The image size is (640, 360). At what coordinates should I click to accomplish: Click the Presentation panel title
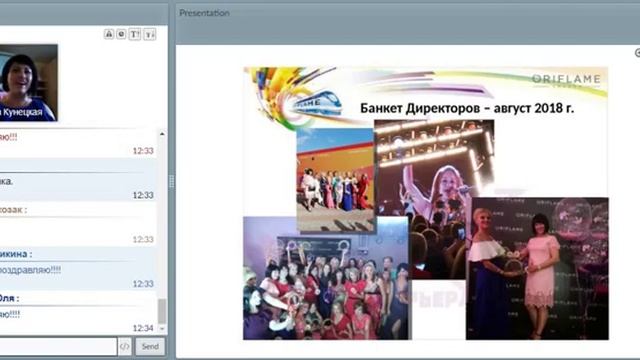tap(204, 13)
